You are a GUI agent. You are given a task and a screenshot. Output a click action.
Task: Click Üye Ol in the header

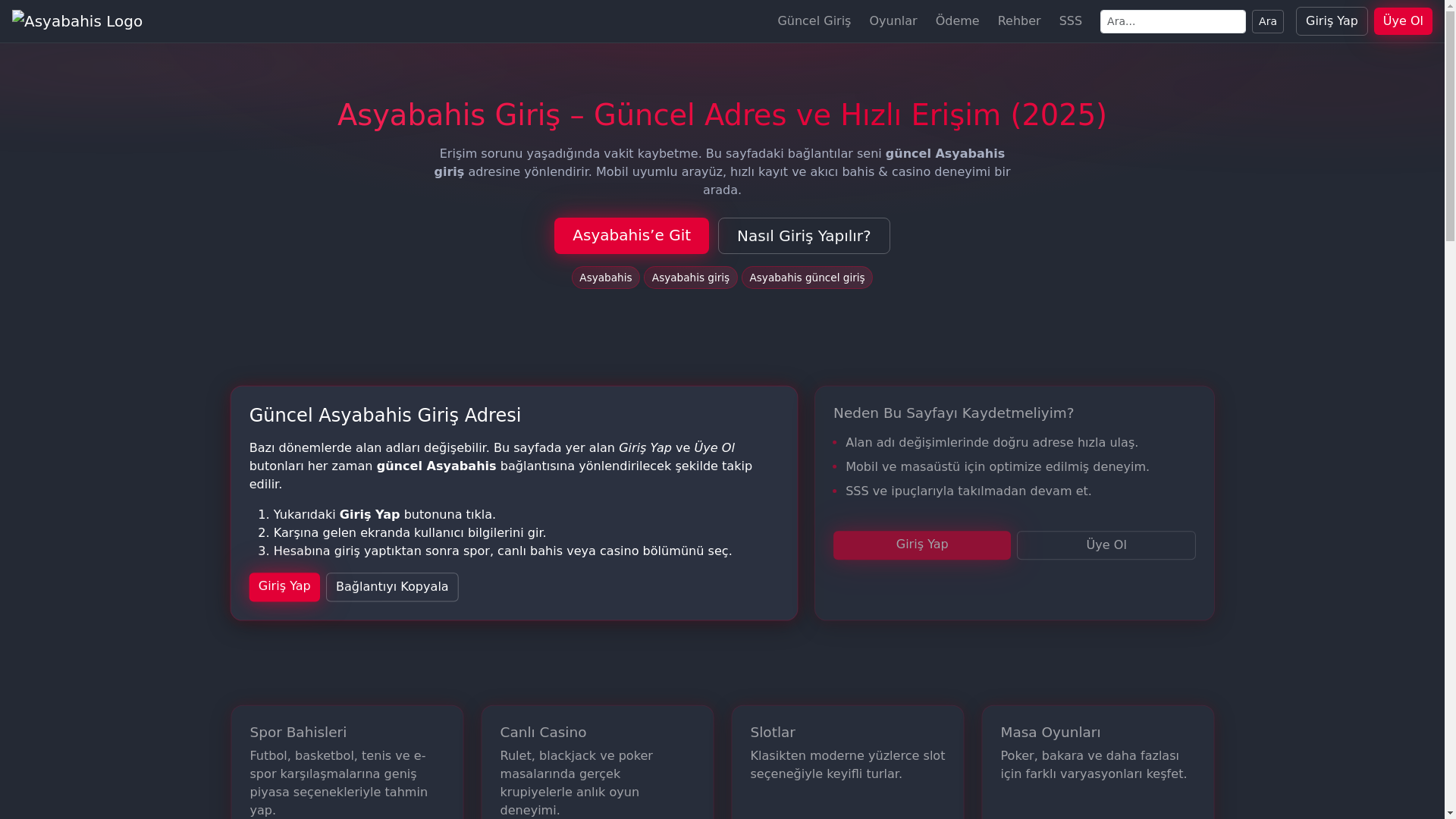pos(1402,21)
